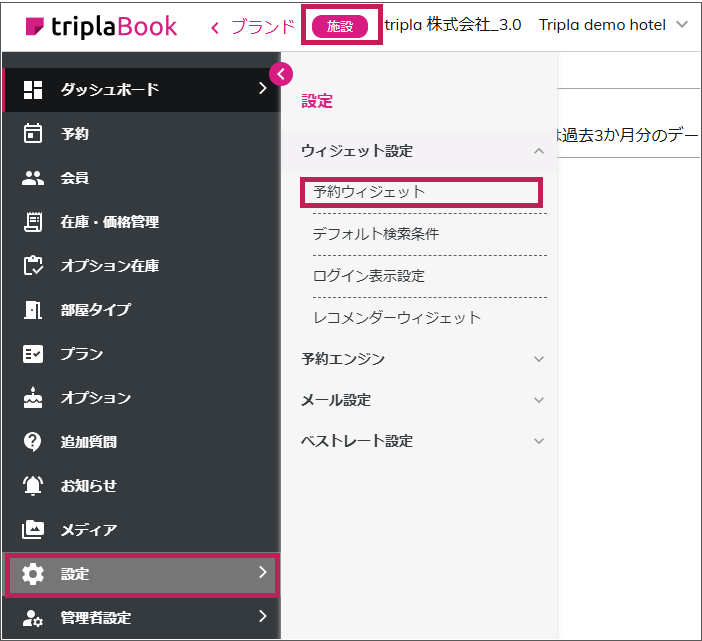Click the プラン checklist icon
The width and height of the screenshot is (702, 641).
[33, 354]
